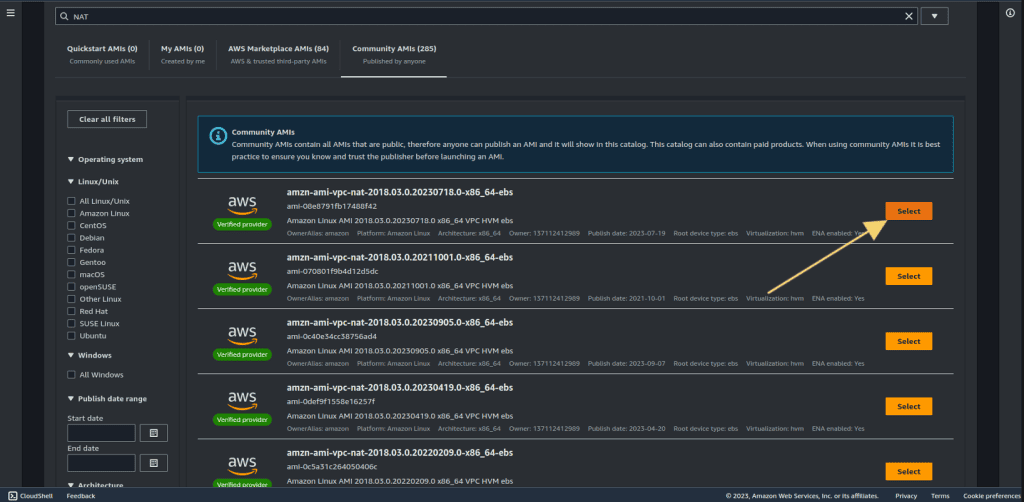The width and height of the screenshot is (1024, 502).
Task: Open the End date calendar picker
Action: coord(153,463)
